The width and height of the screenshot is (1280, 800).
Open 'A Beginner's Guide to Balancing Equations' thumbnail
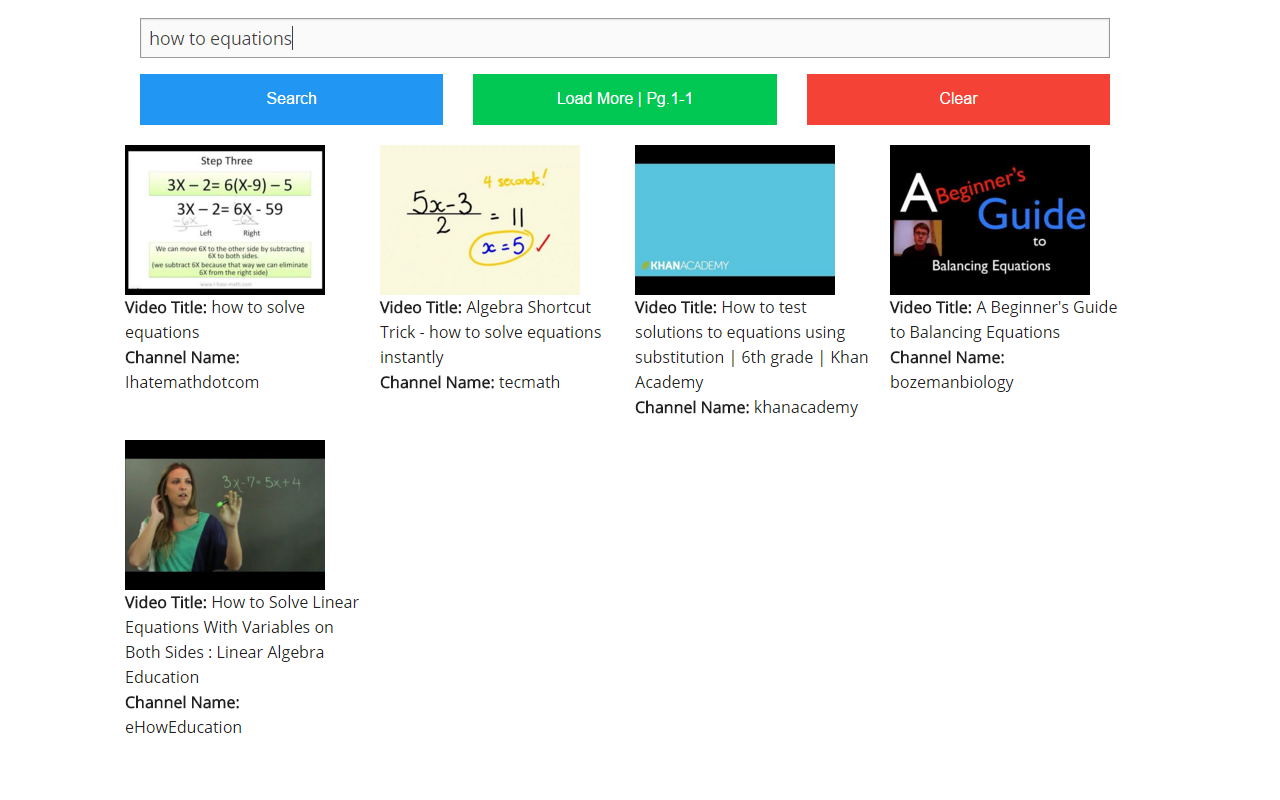pos(989,219)
